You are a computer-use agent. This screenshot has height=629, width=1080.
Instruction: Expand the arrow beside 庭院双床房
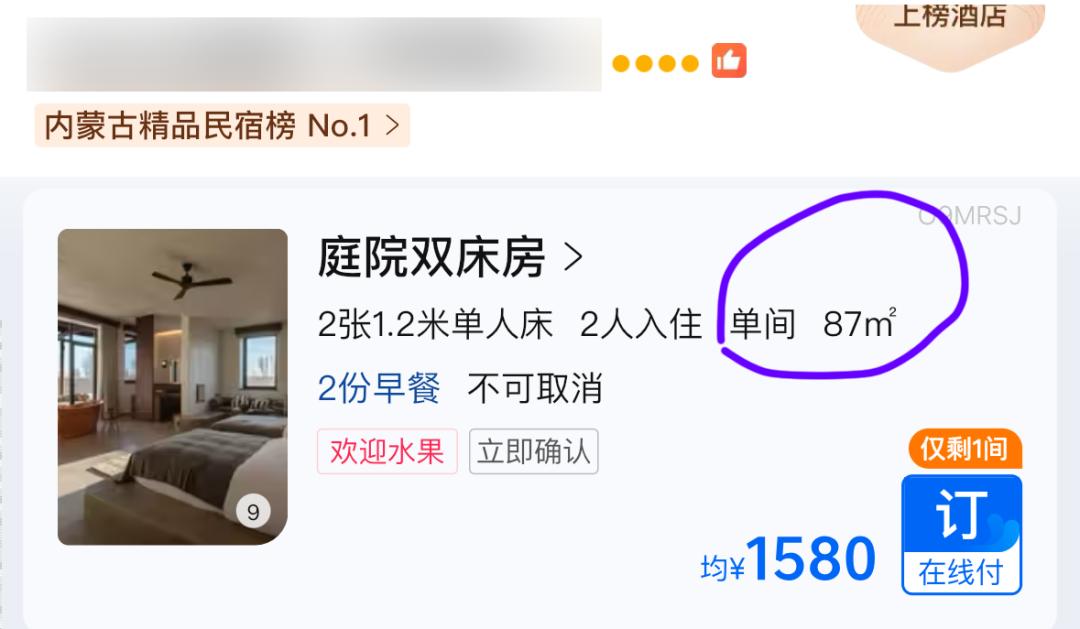[x=573, y=257]
